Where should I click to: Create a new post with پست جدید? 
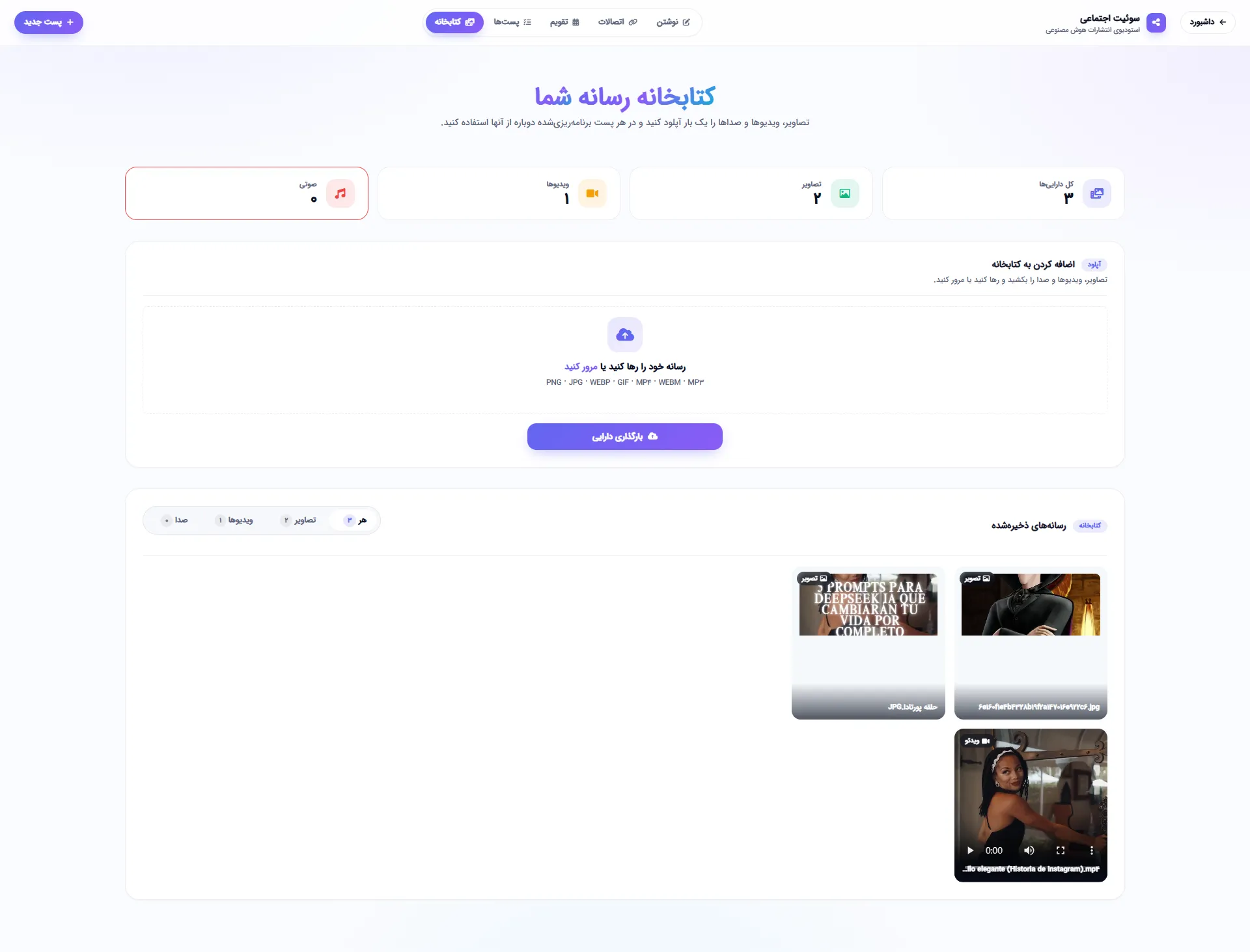pyautogui.click(x=49, y=22)
